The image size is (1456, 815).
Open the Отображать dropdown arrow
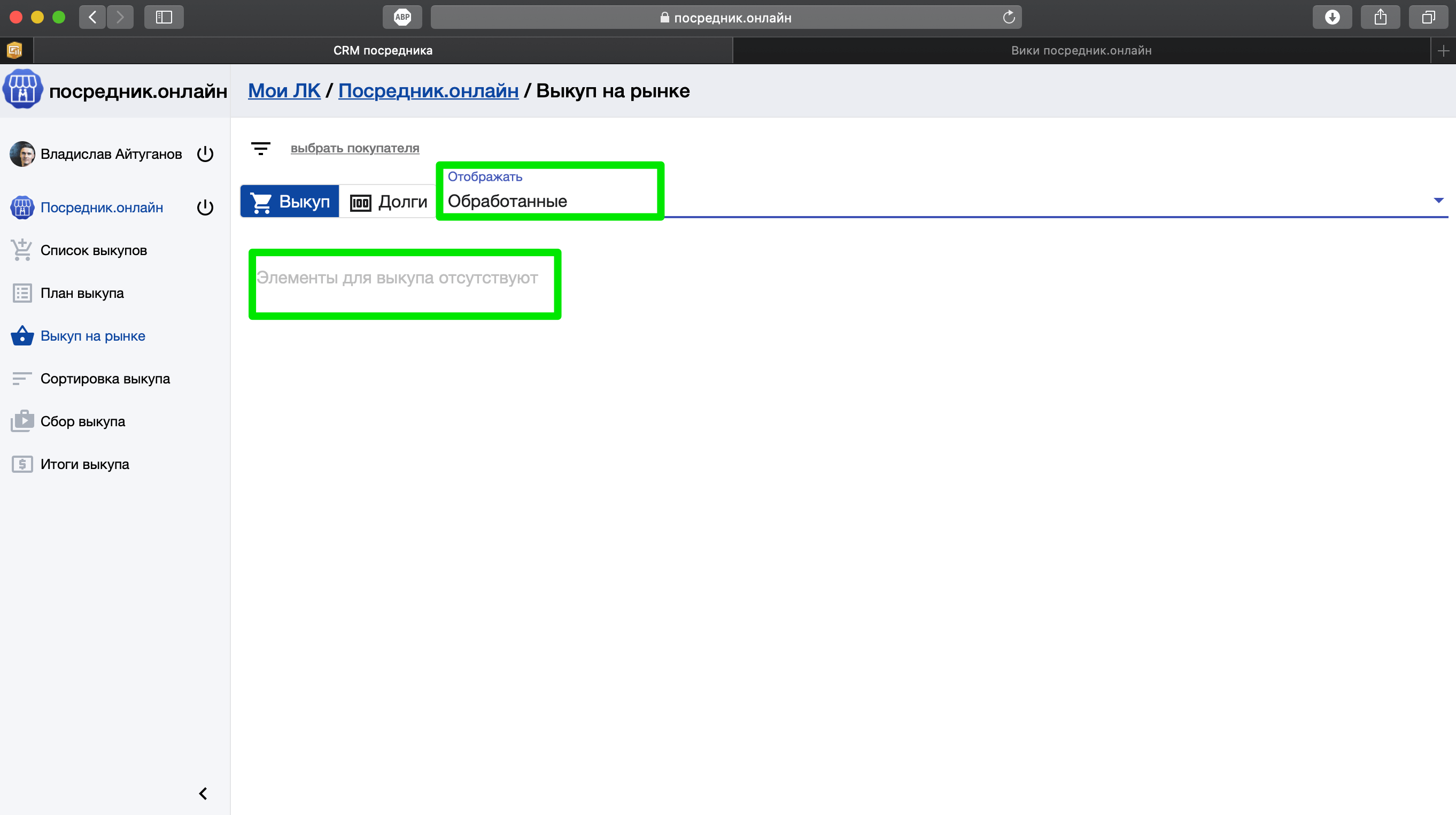click(x=1438, y=200)
